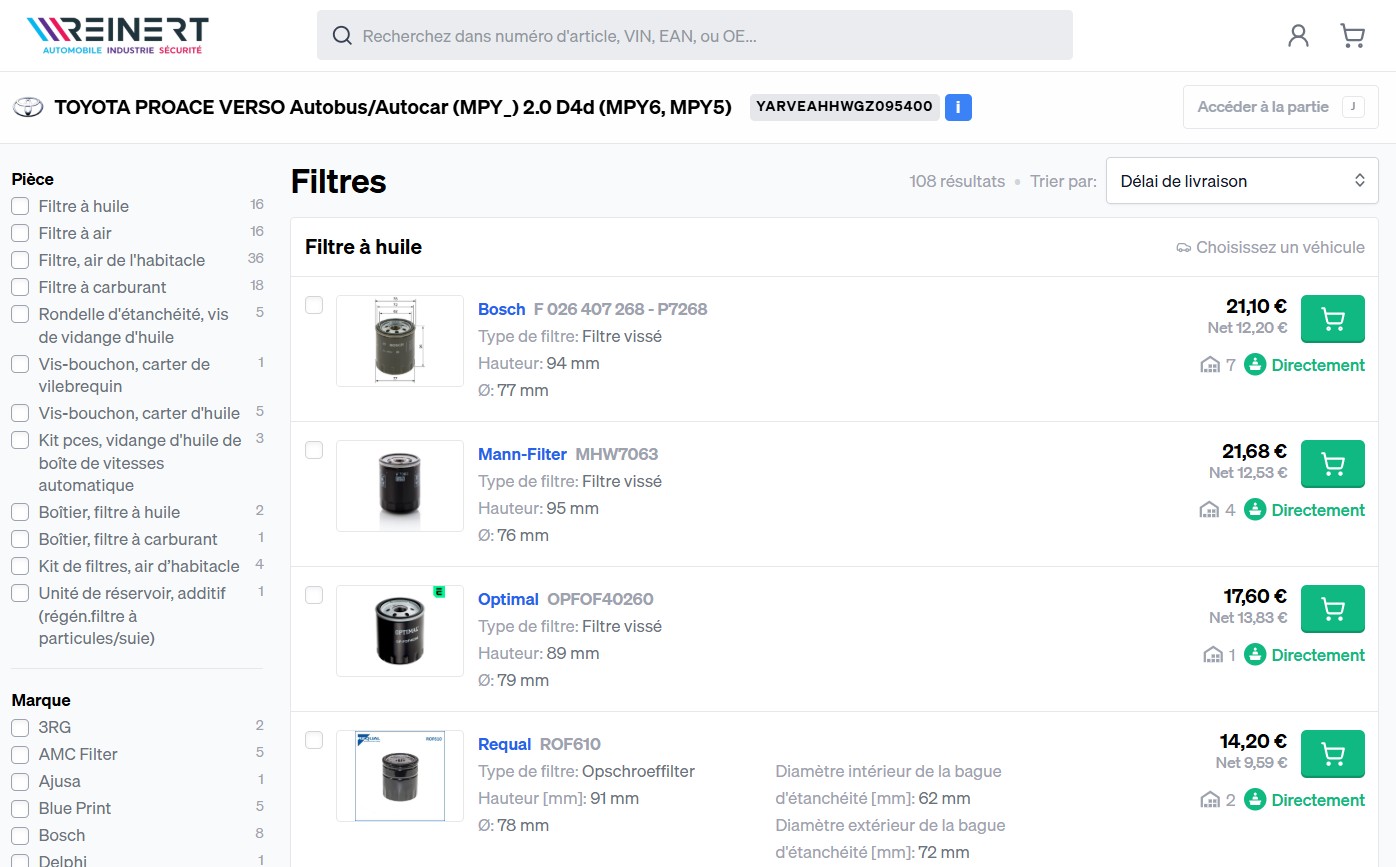Screen dimensions: 1396x867
Task: Check Kit pces, vidange d'huile de boîte checkbox
Action: point(20,440)
